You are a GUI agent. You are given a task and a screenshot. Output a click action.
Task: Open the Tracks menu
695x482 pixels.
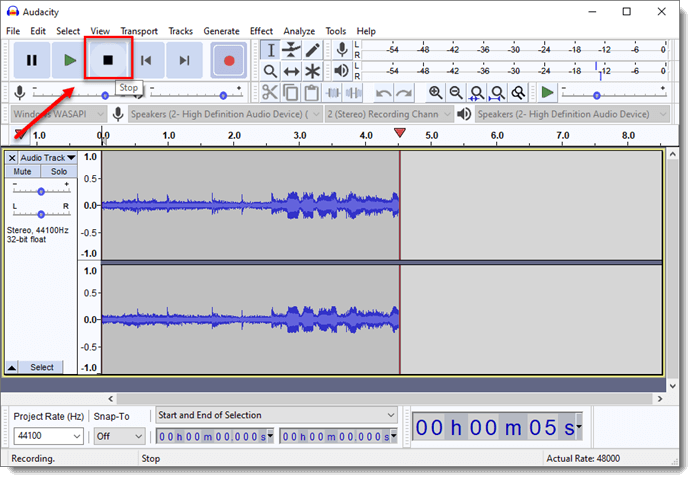click(x=180, y=31)
